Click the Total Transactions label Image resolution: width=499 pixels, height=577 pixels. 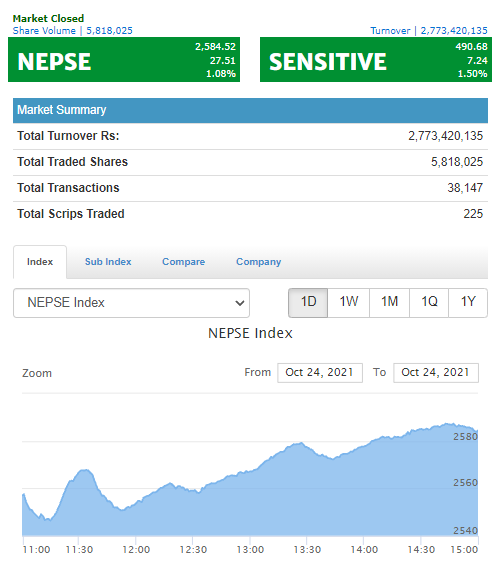click(x=68, y=188)
